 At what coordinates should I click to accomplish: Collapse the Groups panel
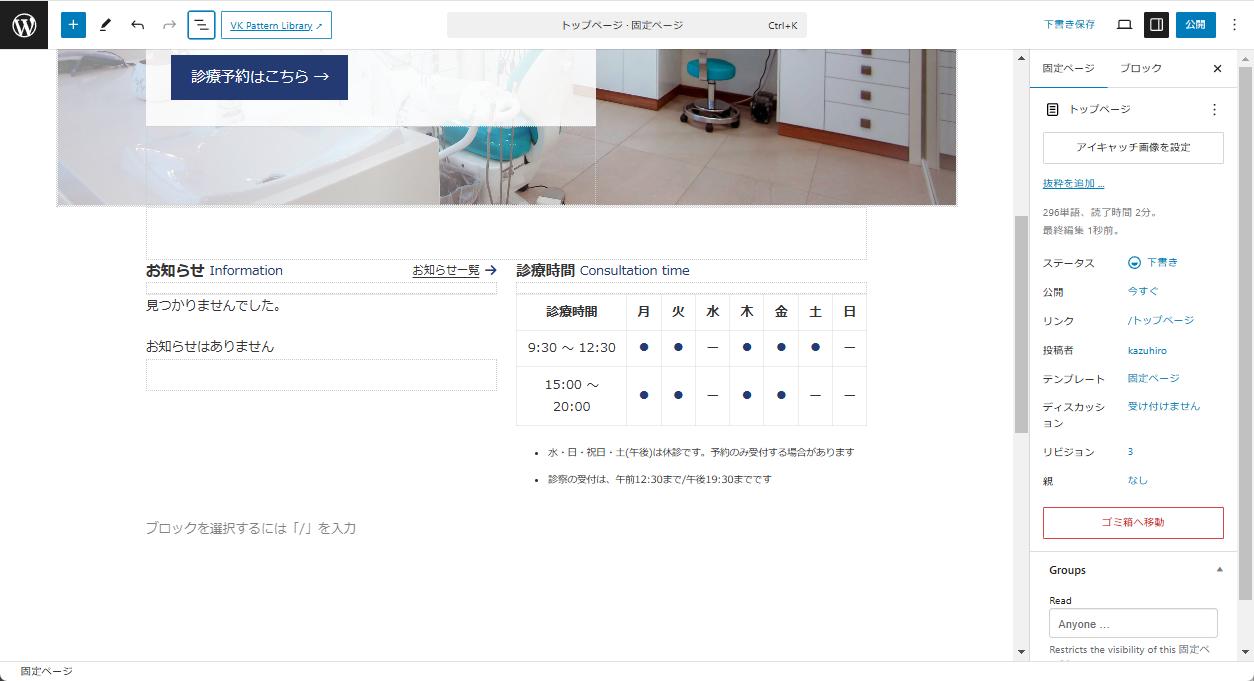point(1219,570)
